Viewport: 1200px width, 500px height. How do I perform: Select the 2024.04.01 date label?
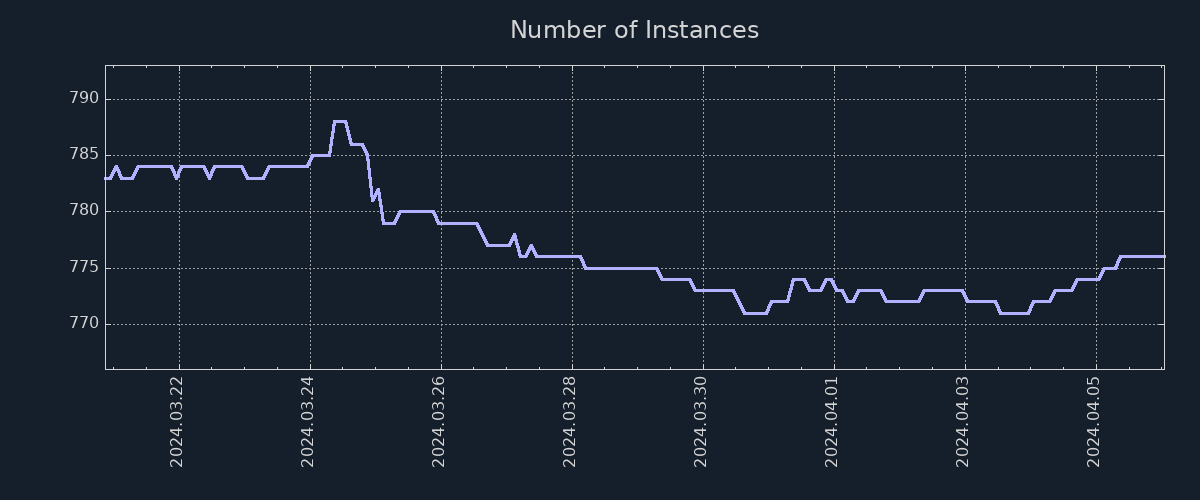tap(832, 421)
